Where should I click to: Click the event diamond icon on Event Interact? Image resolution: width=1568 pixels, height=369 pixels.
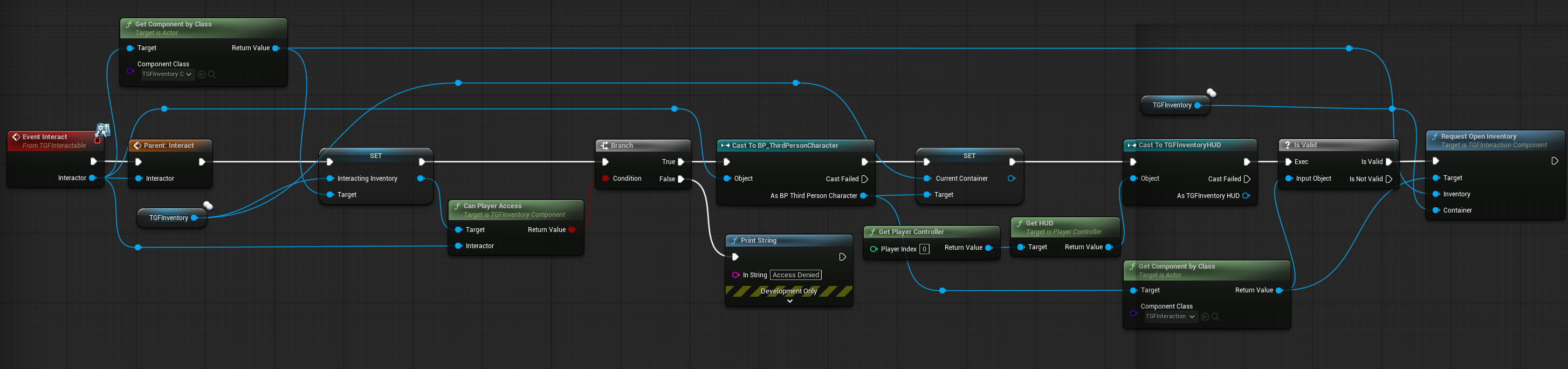tap(16, 137)
